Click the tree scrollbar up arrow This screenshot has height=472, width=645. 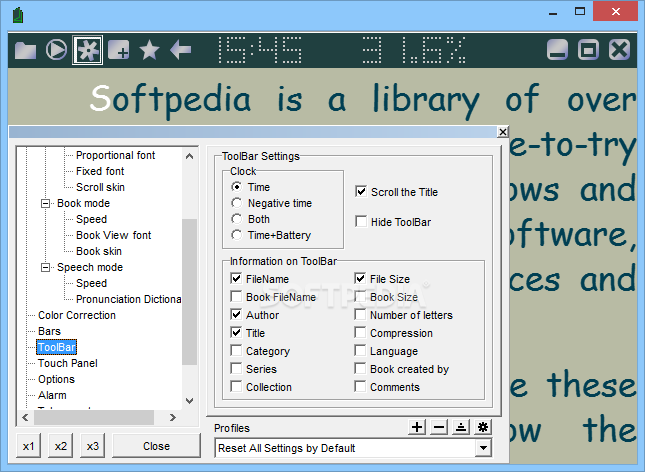[x=190, y=156]
